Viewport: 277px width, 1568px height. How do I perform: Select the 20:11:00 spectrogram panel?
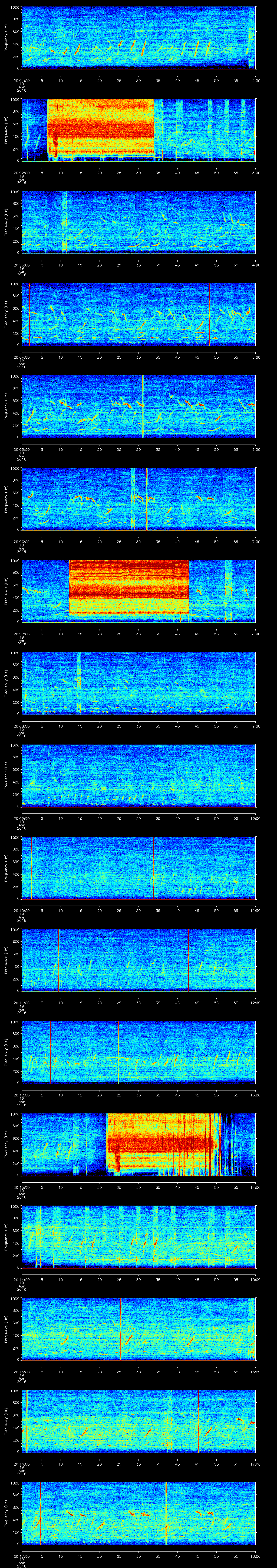[138, 960]
